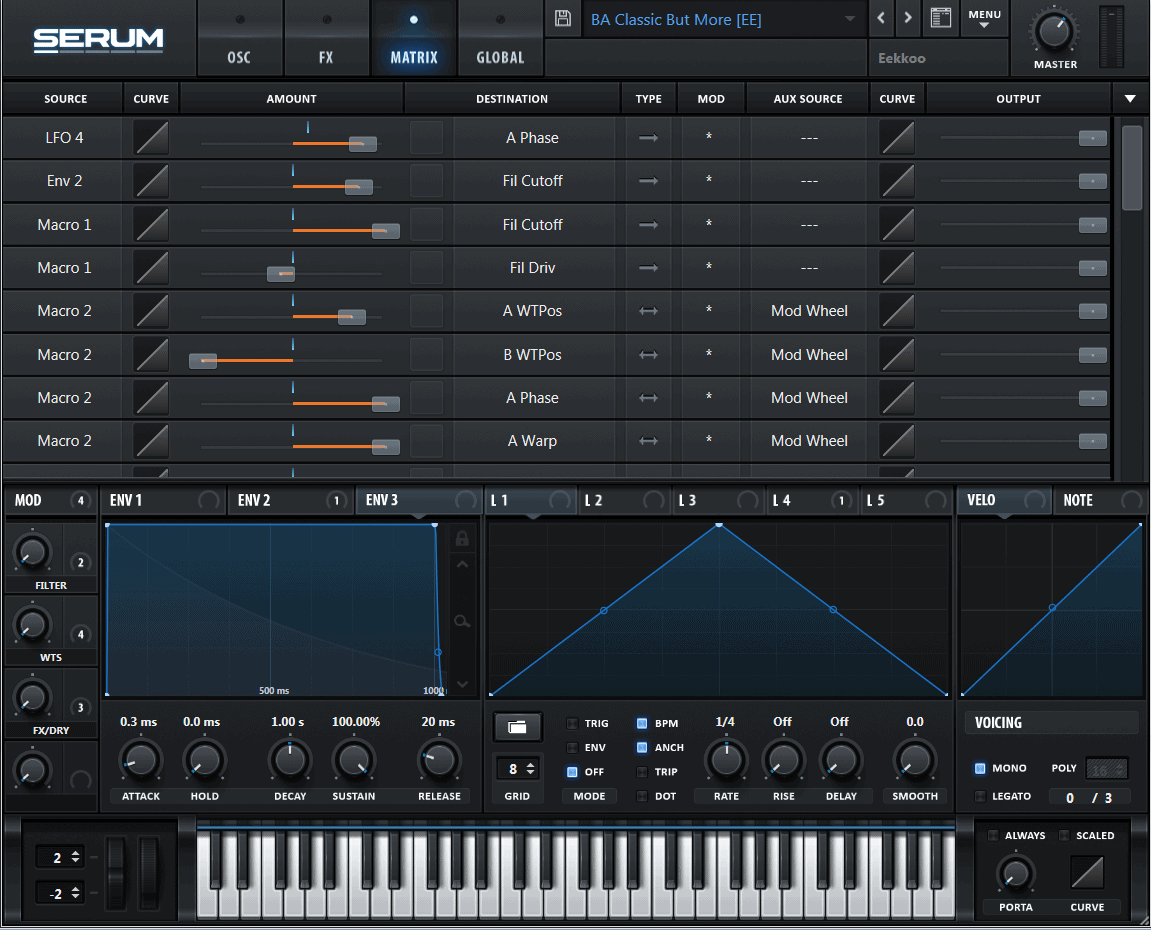Enable the TRIG mode checkbox
1151x930 pixels.
click(572, 724)
